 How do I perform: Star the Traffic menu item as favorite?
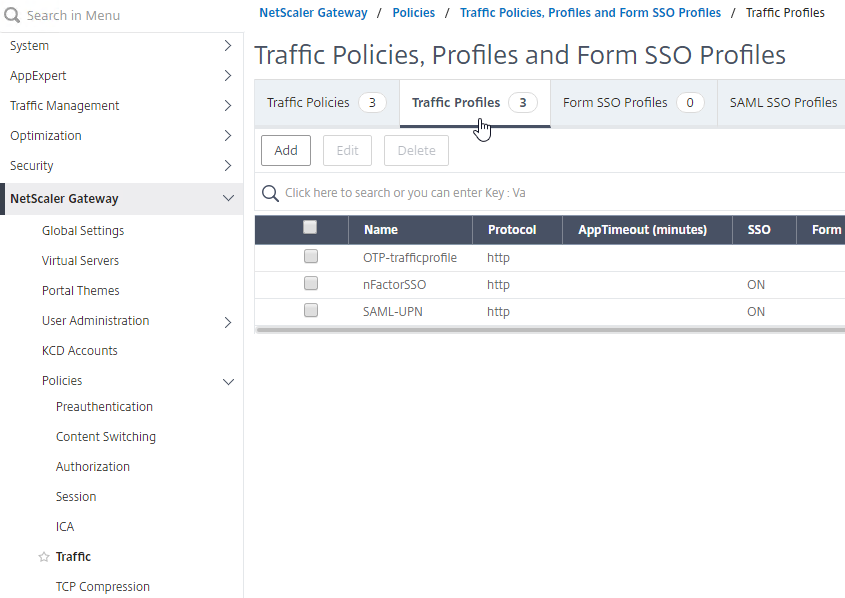(x=44, y=557)
